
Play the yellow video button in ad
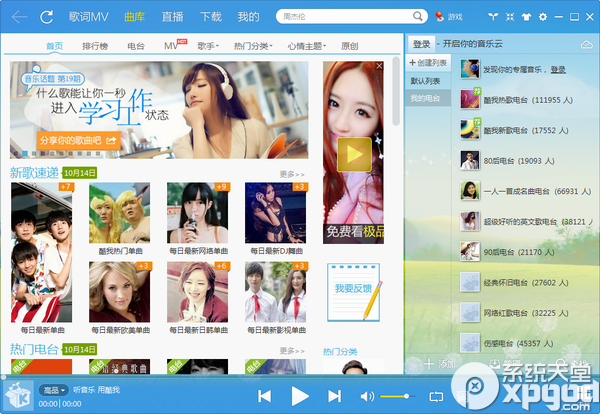click(x=354, y=155)
